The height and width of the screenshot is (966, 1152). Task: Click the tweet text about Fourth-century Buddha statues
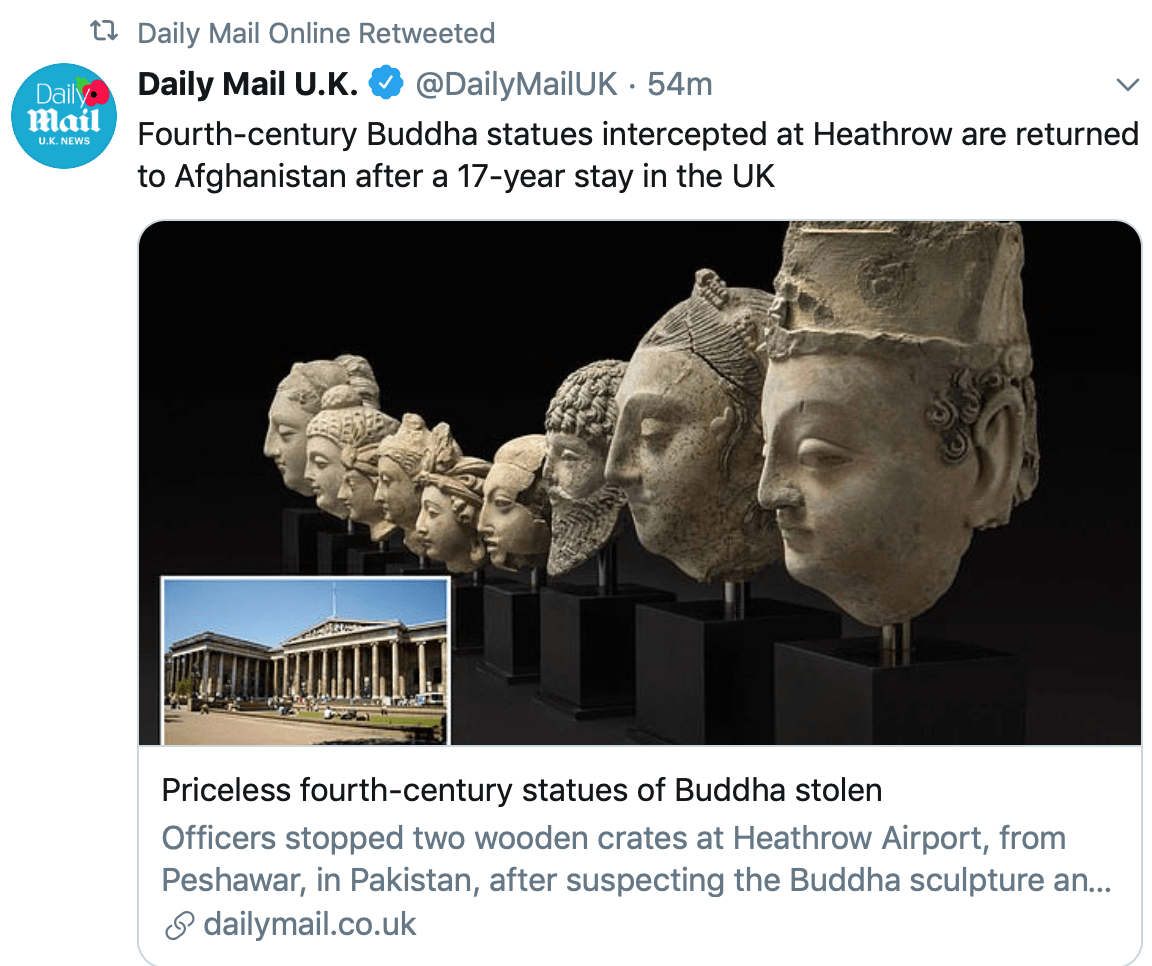(x=638, y=155)
